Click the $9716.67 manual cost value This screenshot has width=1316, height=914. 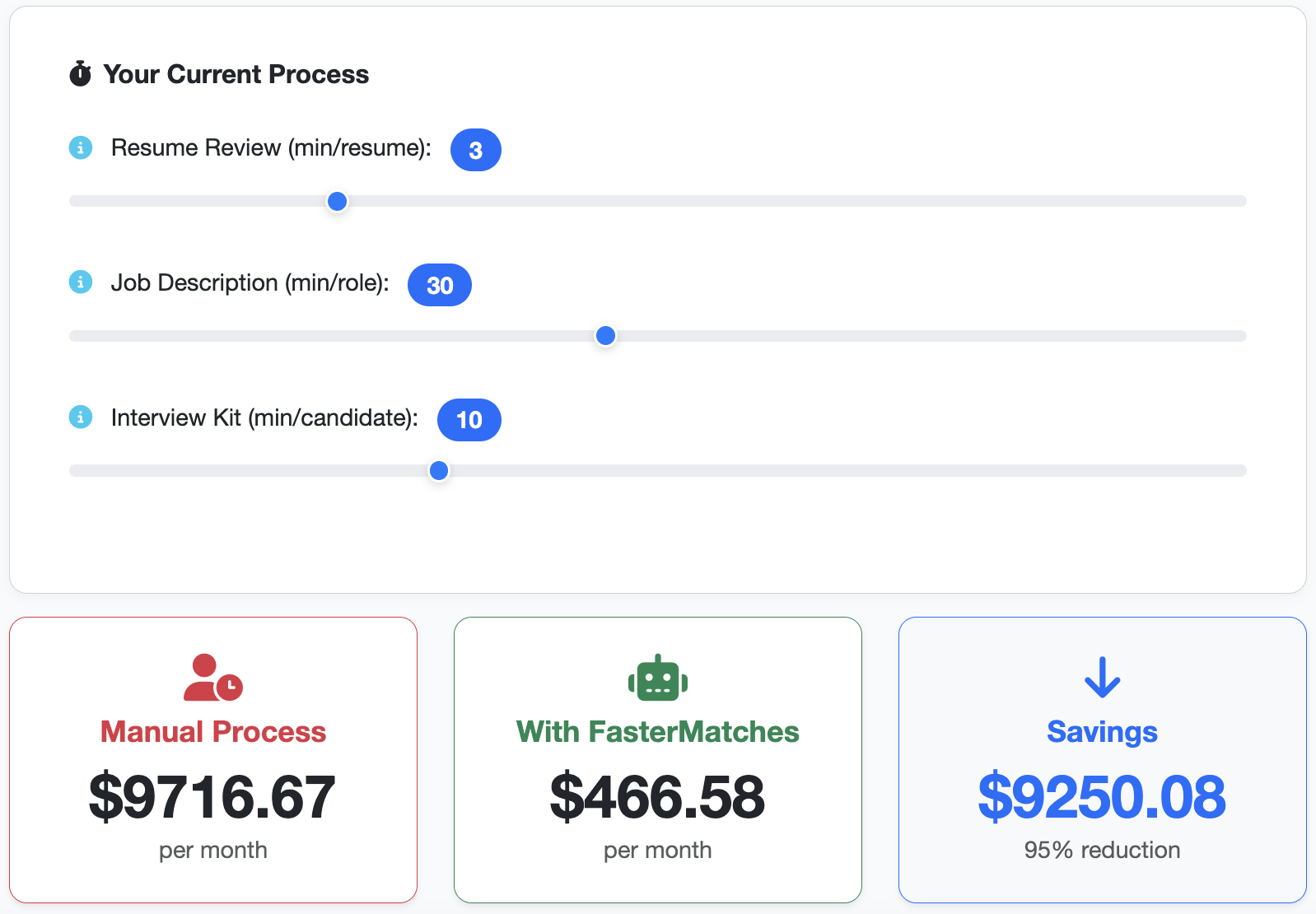pyautogui.click(x=213, y=797)
